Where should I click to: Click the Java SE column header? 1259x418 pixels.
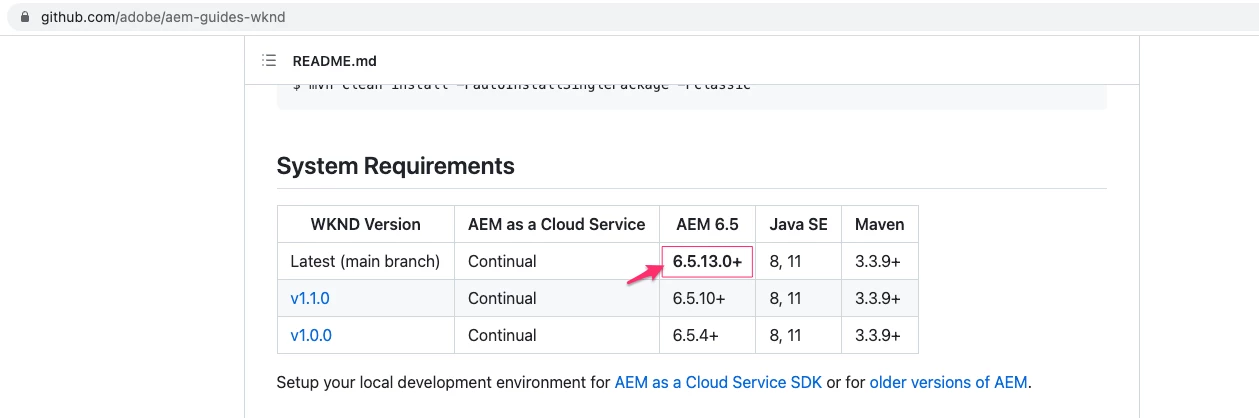pyautogui.click(x=798, y=224)
